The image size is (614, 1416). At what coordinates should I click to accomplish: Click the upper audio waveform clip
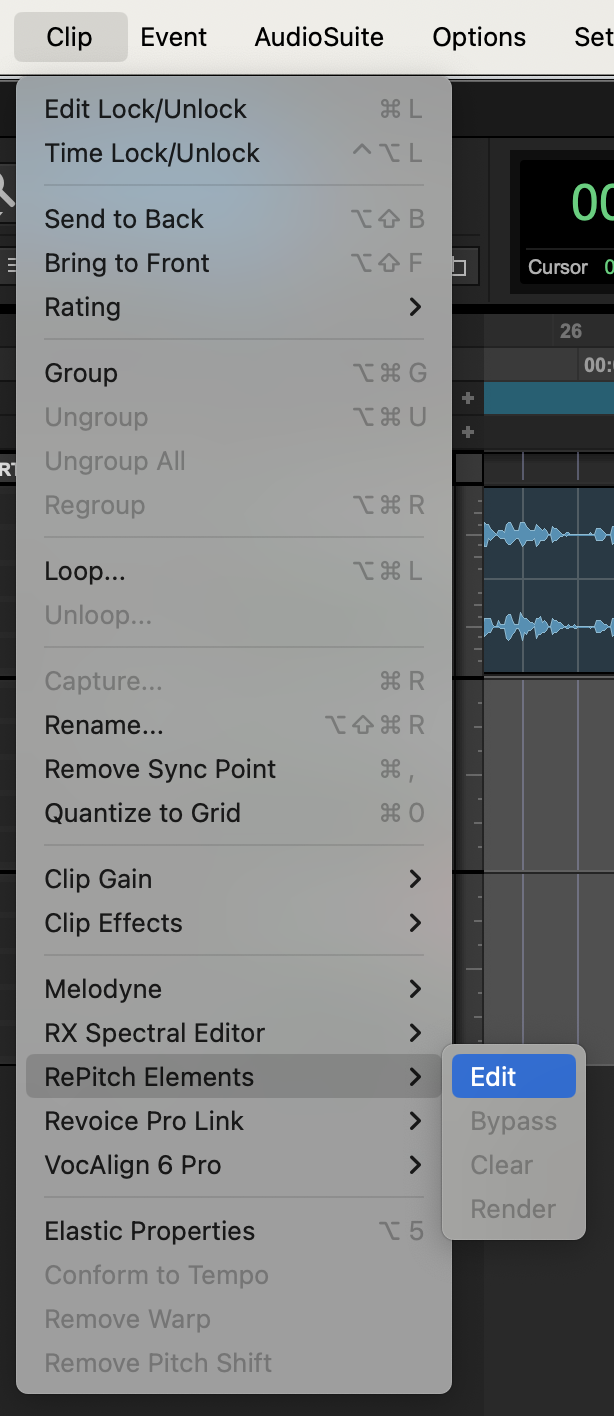tap(548, 535)
